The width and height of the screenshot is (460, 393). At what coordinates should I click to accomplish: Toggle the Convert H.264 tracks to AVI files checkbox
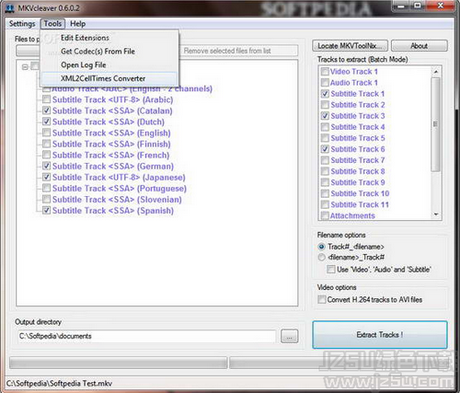pyautogui.click(x=322, y=299)
